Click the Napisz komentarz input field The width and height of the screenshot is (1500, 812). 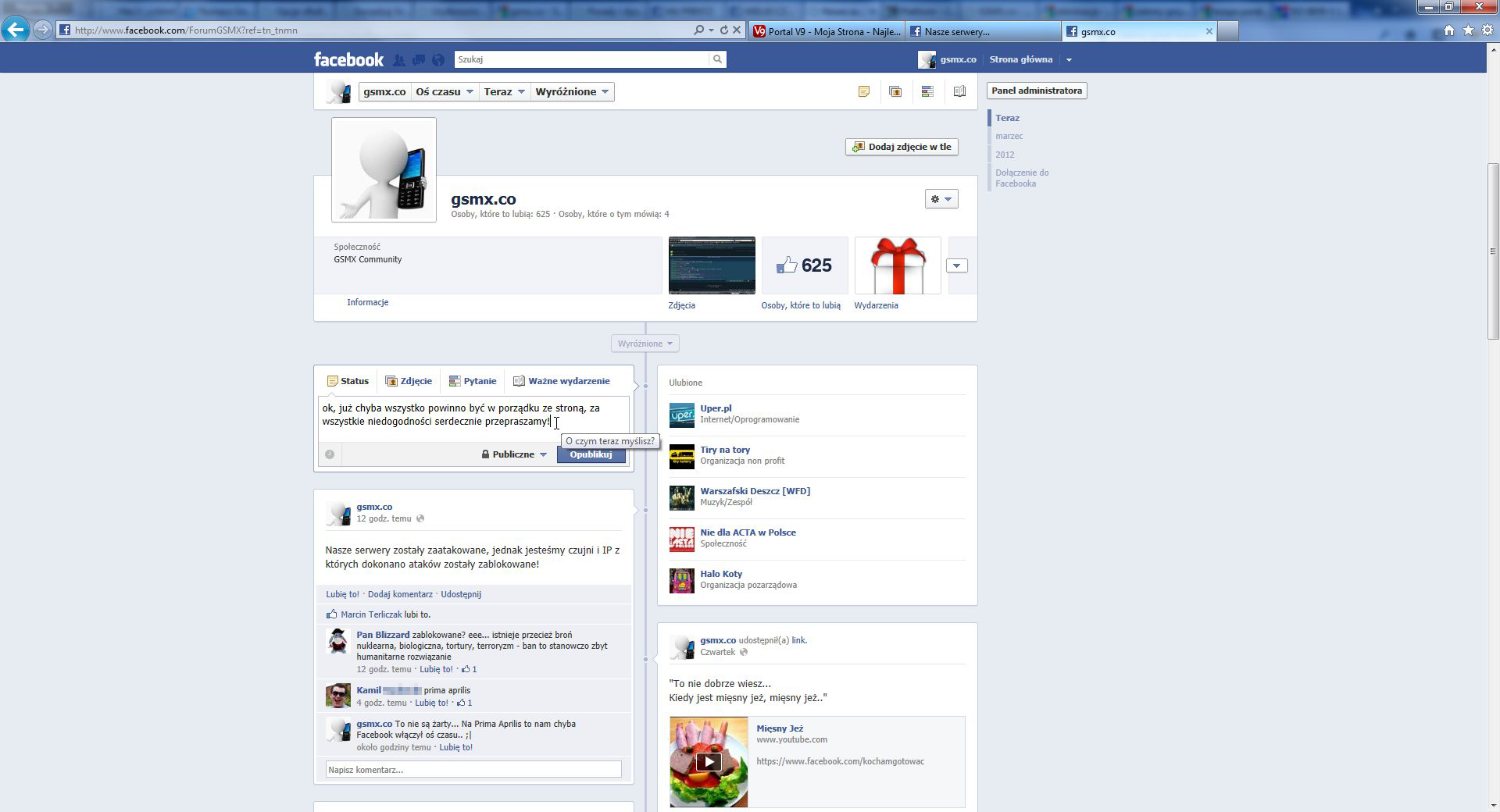[x=473, y=770]
